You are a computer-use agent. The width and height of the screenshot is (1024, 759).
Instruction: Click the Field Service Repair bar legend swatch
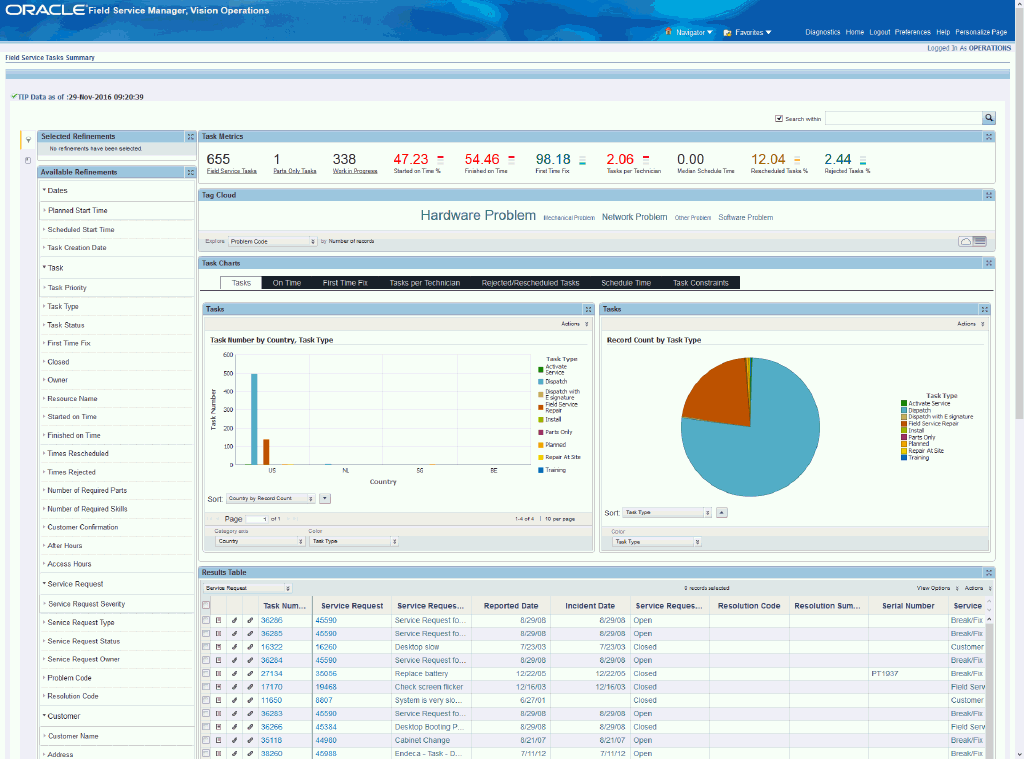coord(541,408)
